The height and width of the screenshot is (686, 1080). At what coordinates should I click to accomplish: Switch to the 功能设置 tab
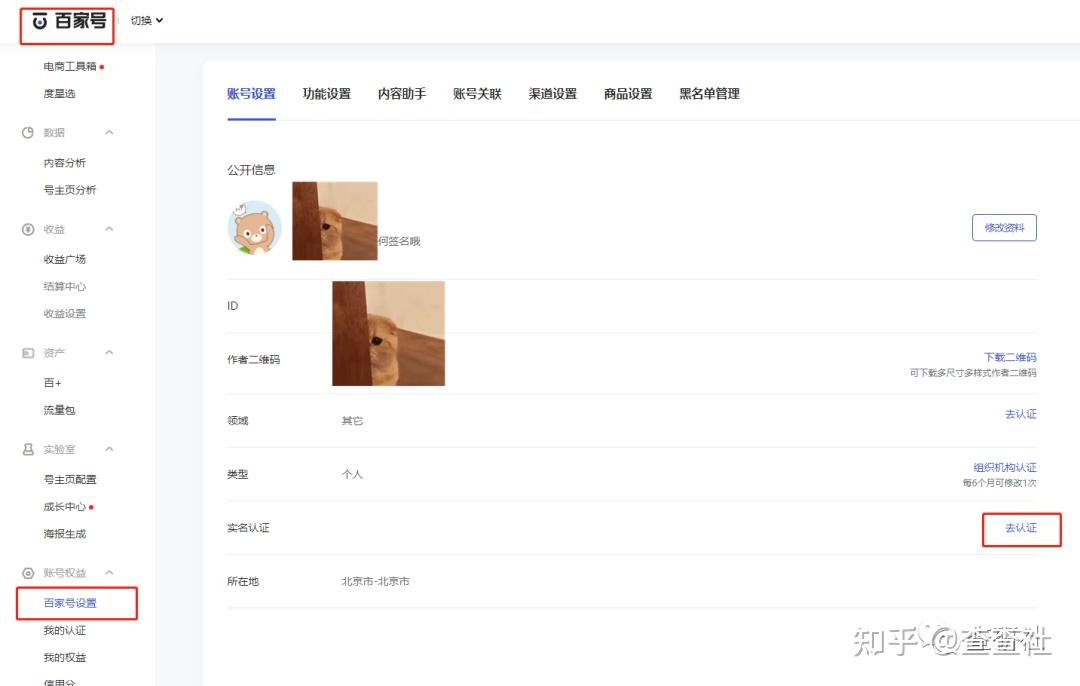tap(326, 93)
